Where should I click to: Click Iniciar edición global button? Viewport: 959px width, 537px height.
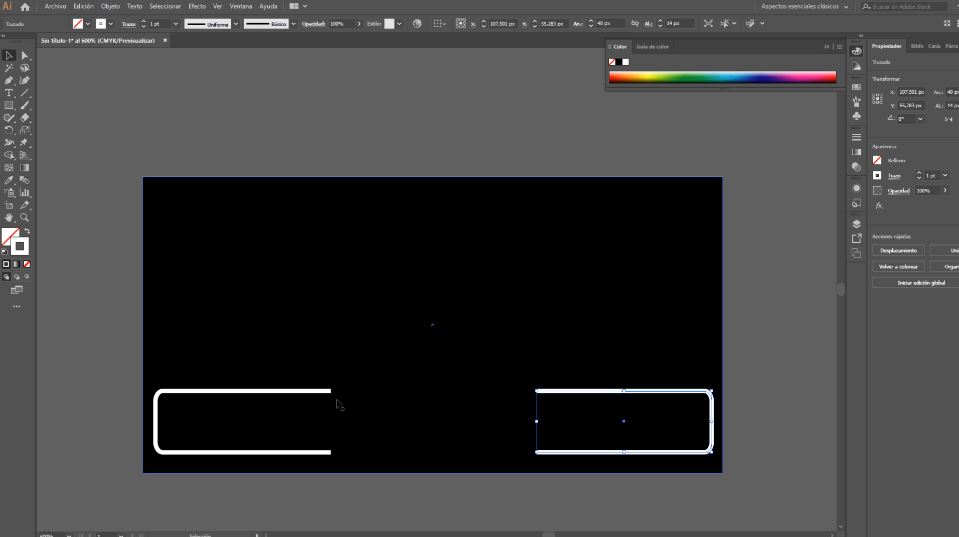tap(921, 283)
